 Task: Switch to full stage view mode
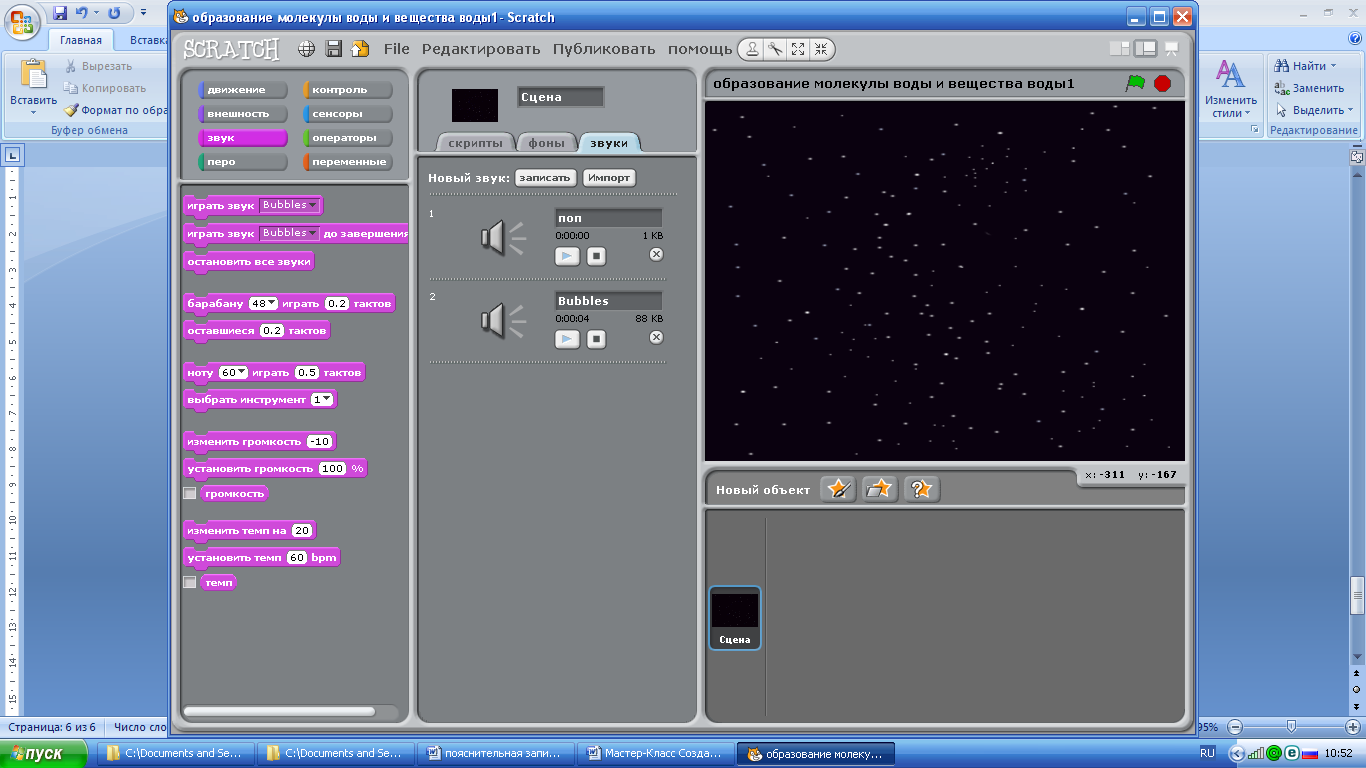point(1145,49)
